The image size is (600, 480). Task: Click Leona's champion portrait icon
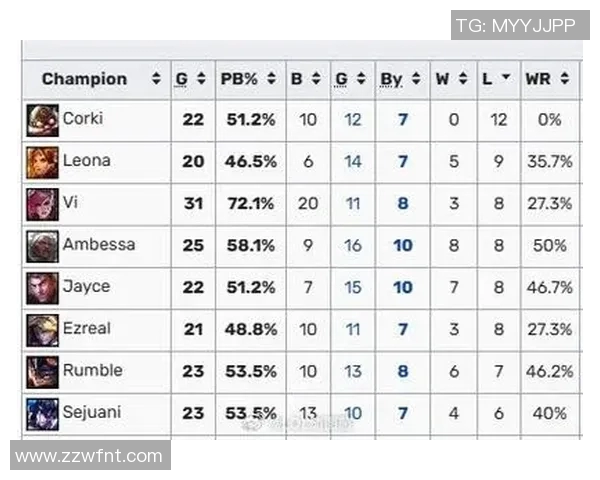point(42,162)
